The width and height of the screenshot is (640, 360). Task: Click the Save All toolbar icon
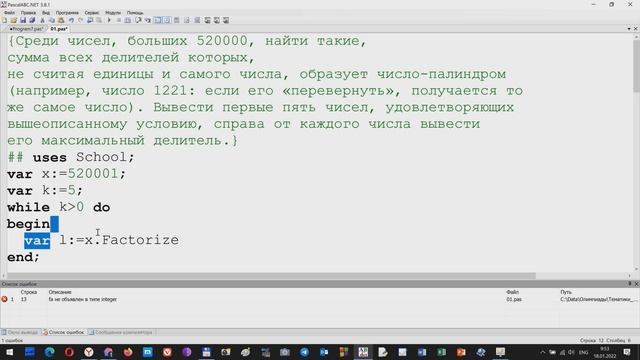click(32, 20)
